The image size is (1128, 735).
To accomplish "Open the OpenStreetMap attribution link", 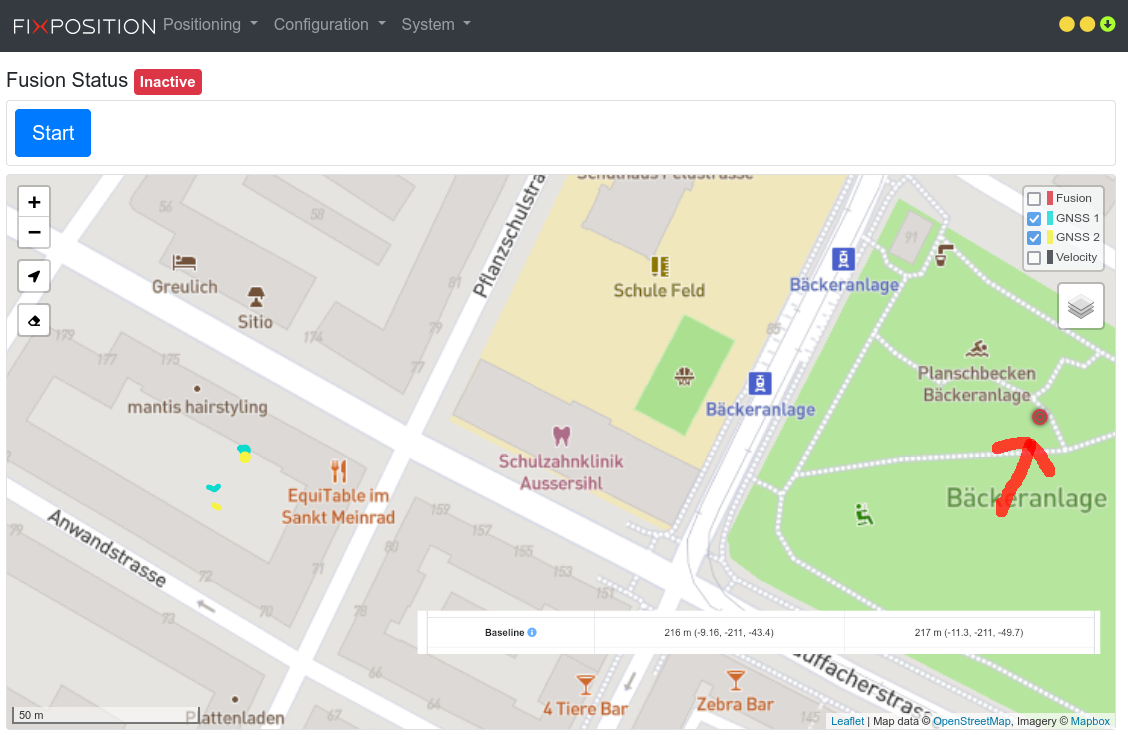I will tap(971, 721).
